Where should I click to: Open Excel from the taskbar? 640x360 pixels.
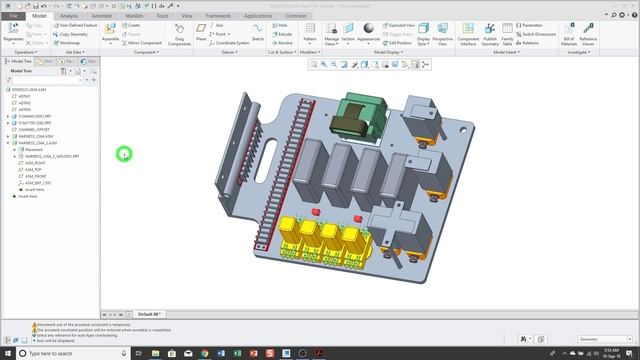pos(237,353)
